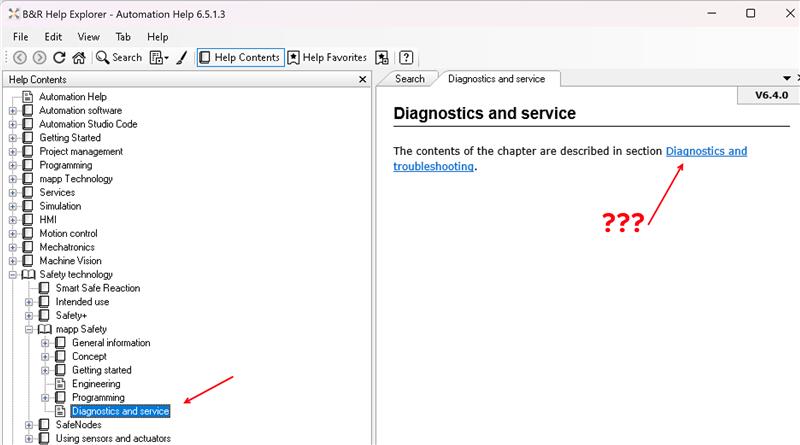
Task: Open the Help menu
Action: [x=158, y=37]
